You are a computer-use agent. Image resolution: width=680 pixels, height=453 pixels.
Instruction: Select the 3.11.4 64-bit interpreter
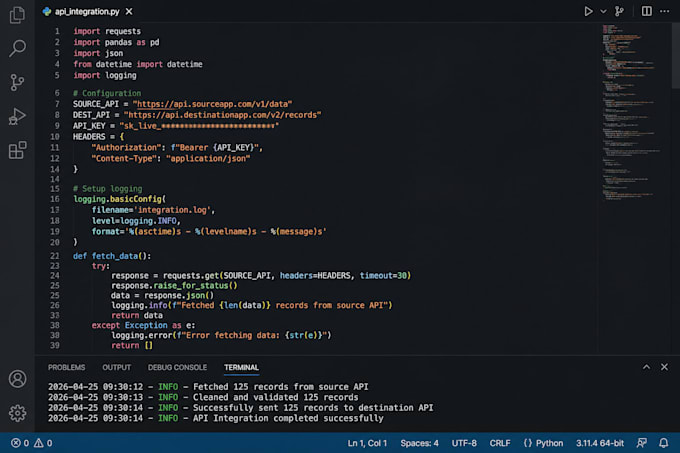(600, 443)
